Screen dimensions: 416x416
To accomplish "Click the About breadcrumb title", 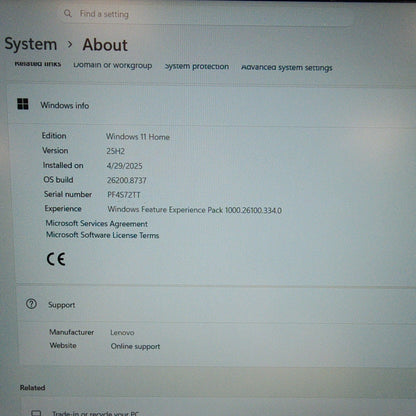I will click(x=105, y=45).
